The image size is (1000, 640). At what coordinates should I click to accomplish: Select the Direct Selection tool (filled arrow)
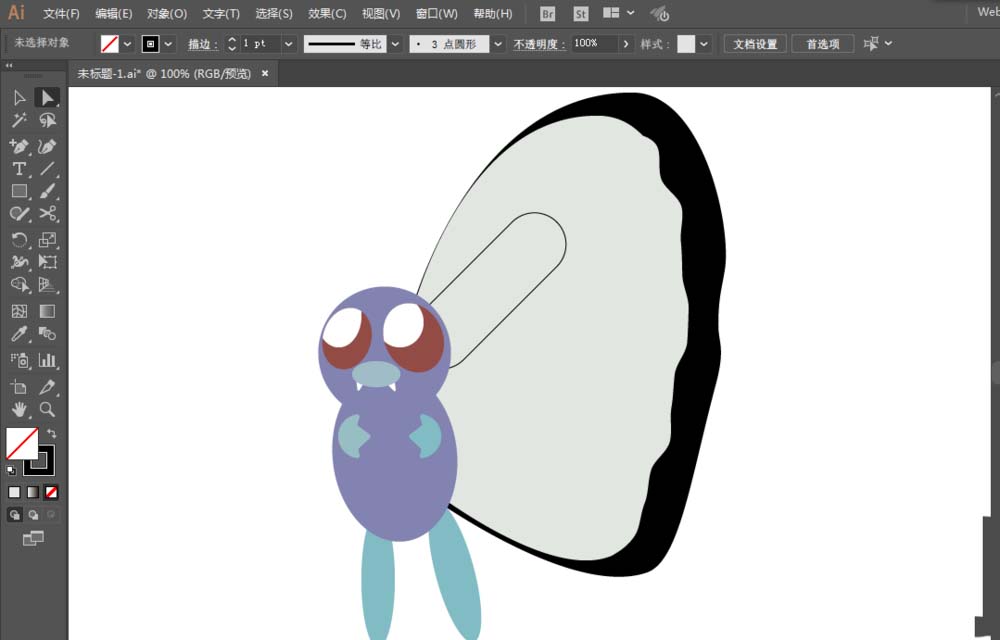[47, 98]
